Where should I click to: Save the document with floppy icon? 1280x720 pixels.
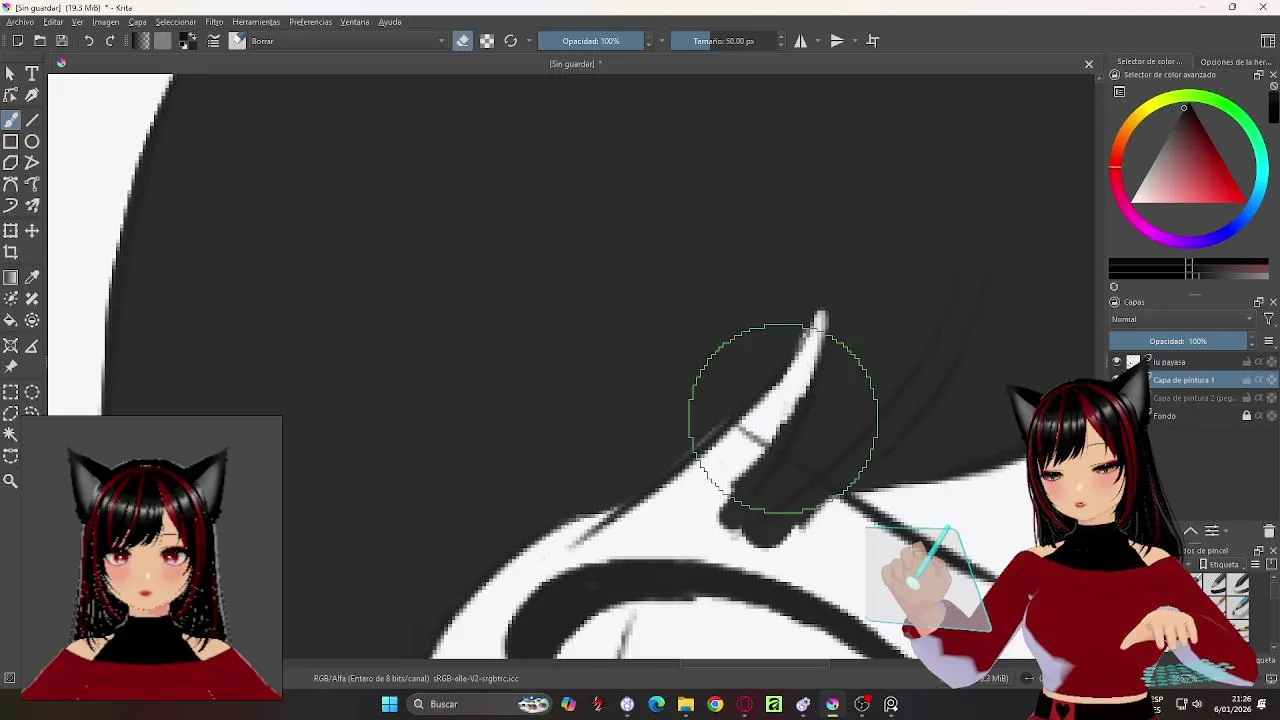[x=62, y=41]
